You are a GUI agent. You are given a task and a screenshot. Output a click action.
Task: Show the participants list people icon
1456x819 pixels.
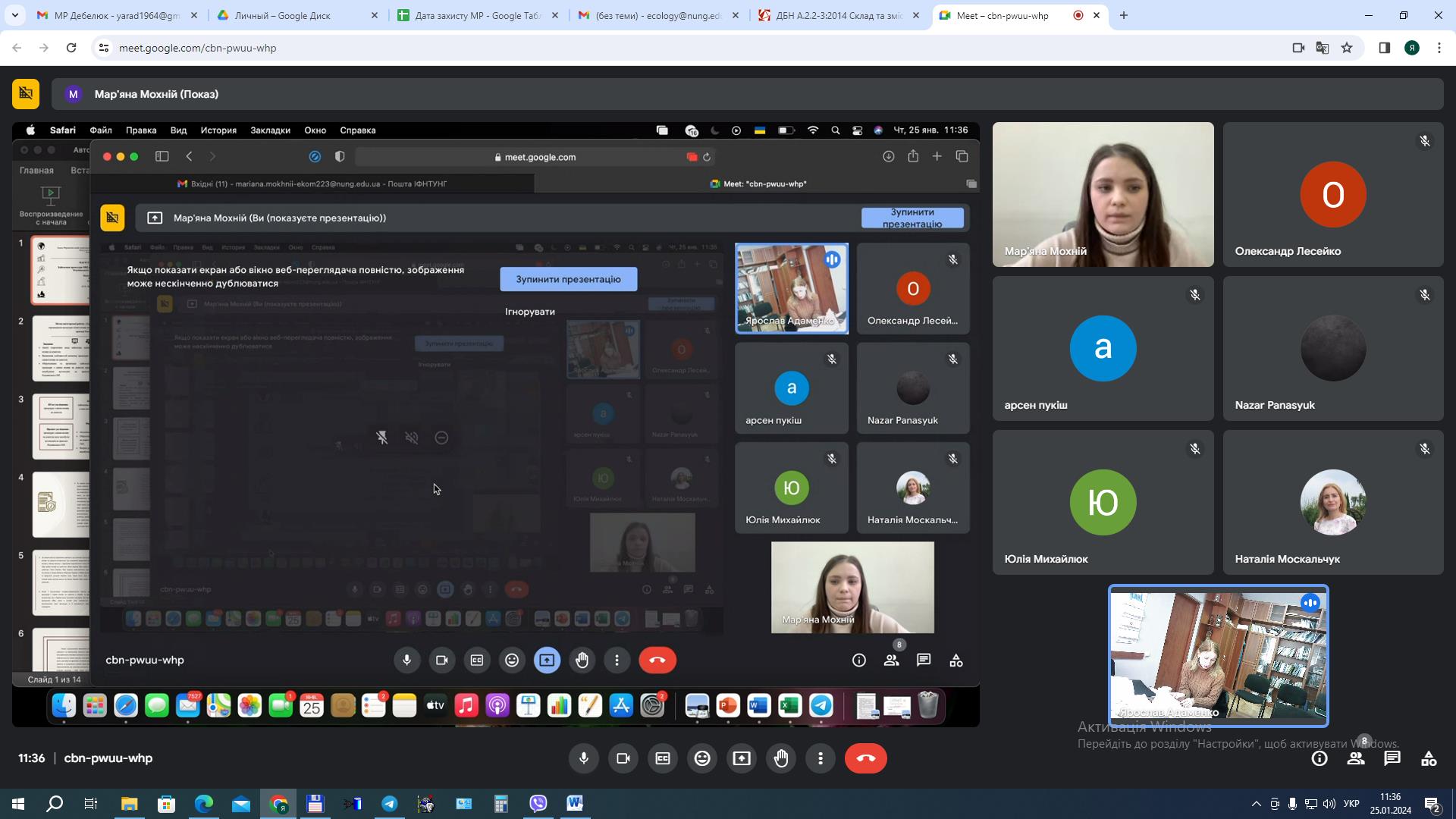(x=1356, y=758)
